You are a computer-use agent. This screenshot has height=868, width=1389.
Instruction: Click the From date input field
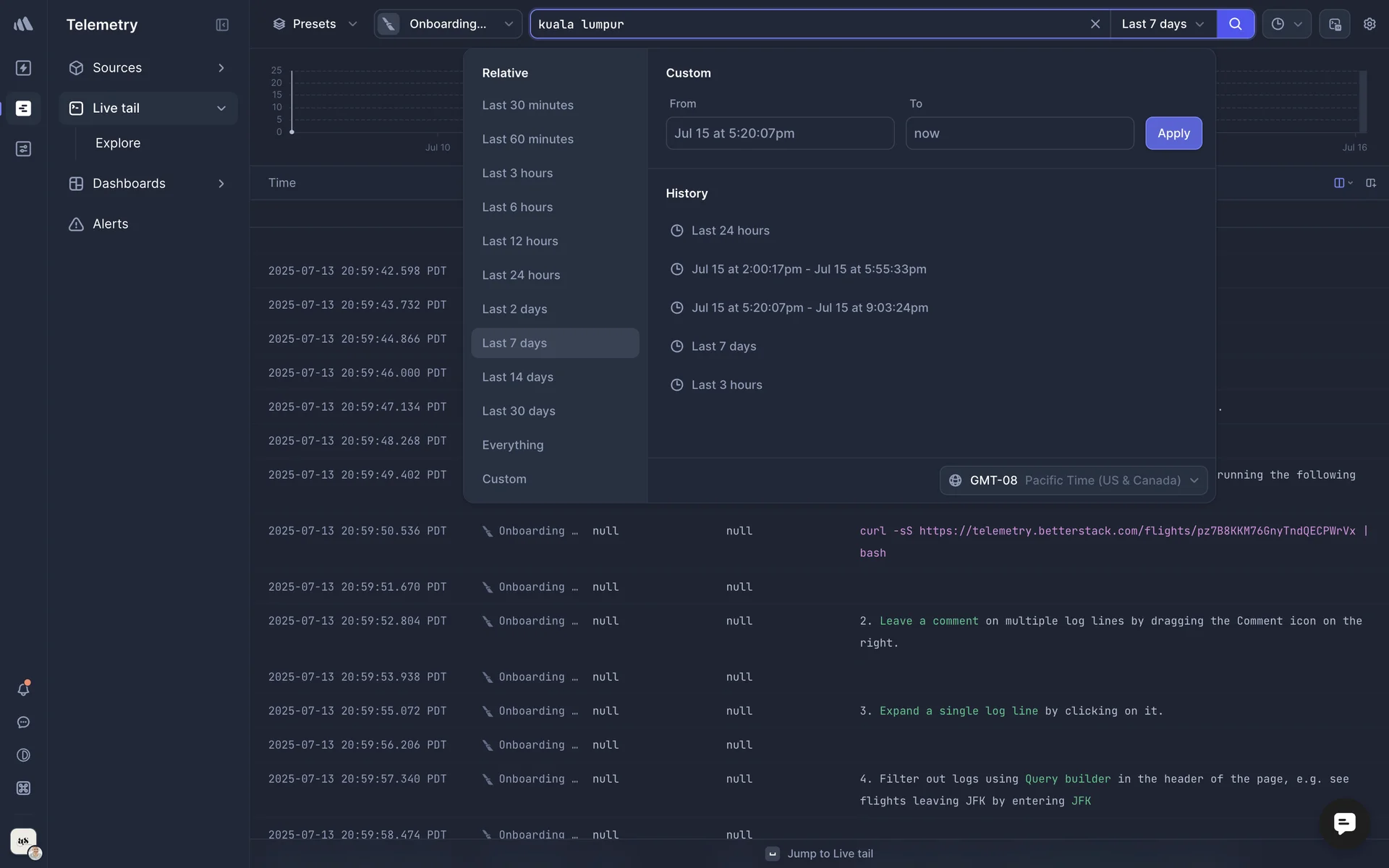(779, 133)
